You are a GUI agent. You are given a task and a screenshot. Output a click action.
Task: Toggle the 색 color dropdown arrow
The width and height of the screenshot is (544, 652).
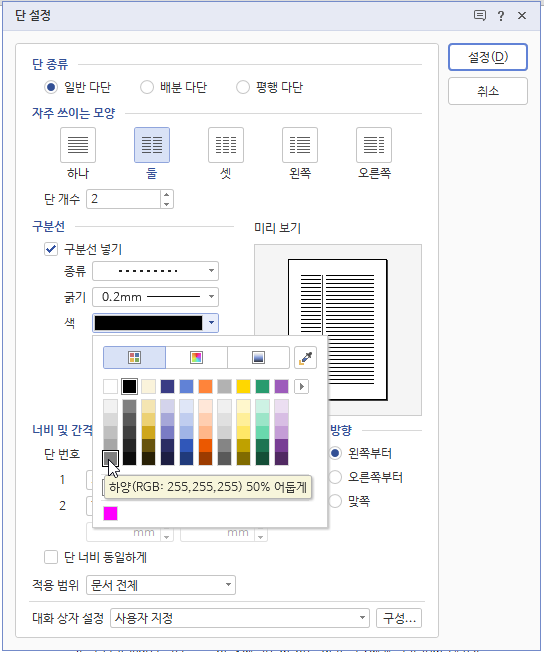211,323
